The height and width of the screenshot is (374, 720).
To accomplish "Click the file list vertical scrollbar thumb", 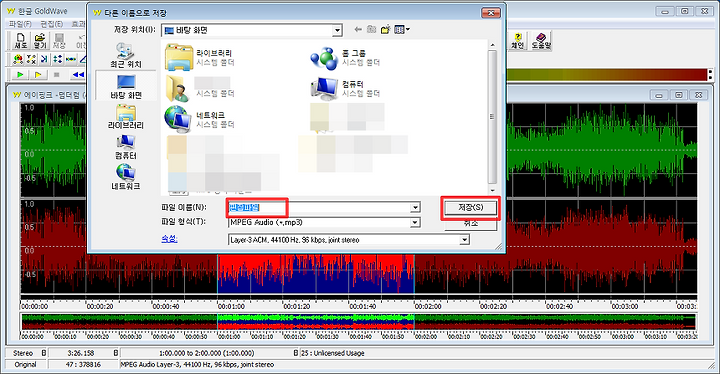I will pyautogui.click(x=492, y=117).
